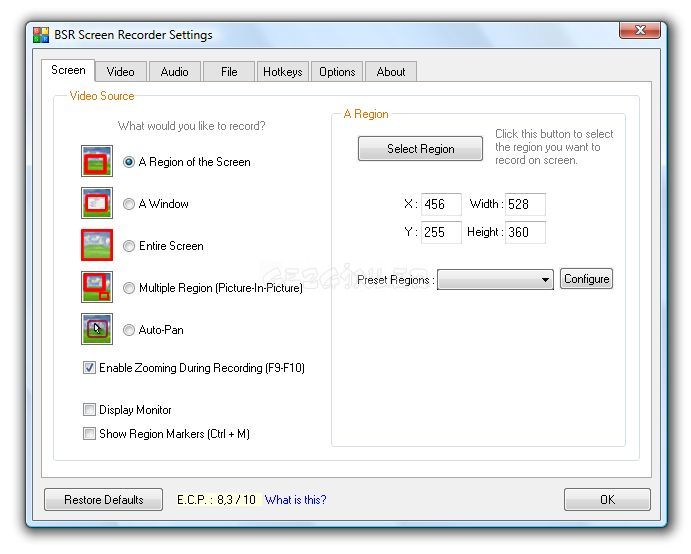Click the BSR Screen Recorder title icon
Screen dimensions: 691x554
41,35
